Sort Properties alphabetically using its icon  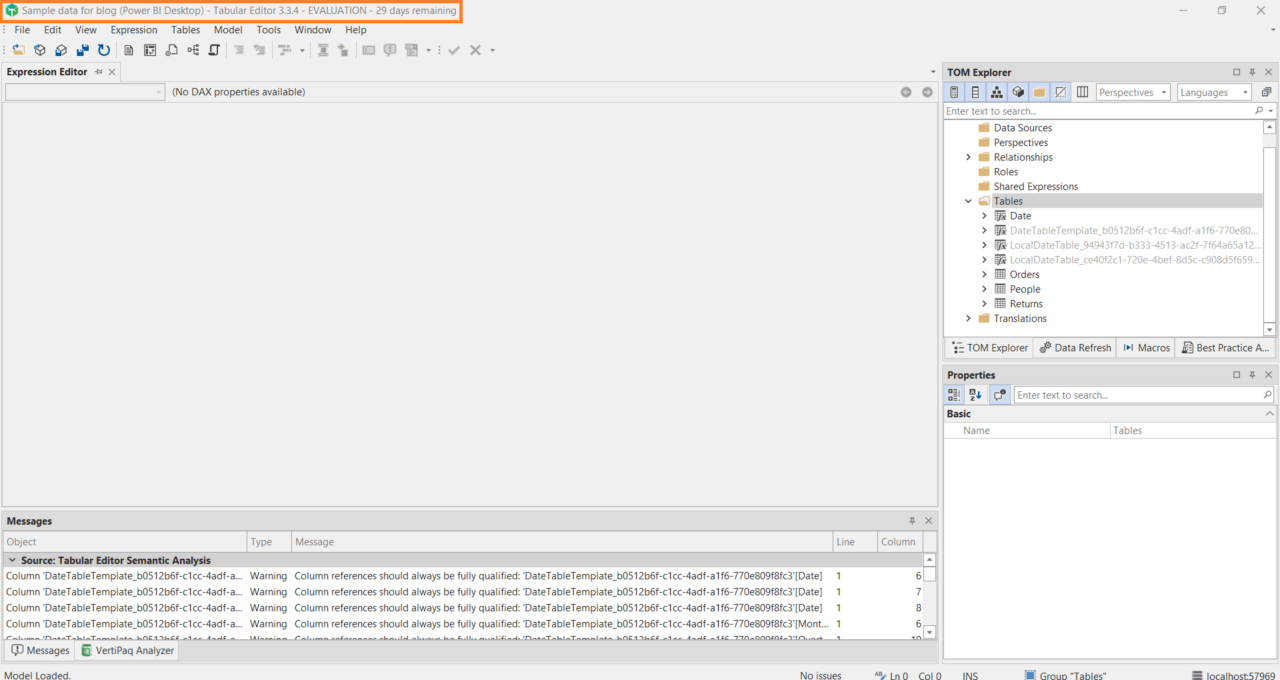tap(975, 394)
